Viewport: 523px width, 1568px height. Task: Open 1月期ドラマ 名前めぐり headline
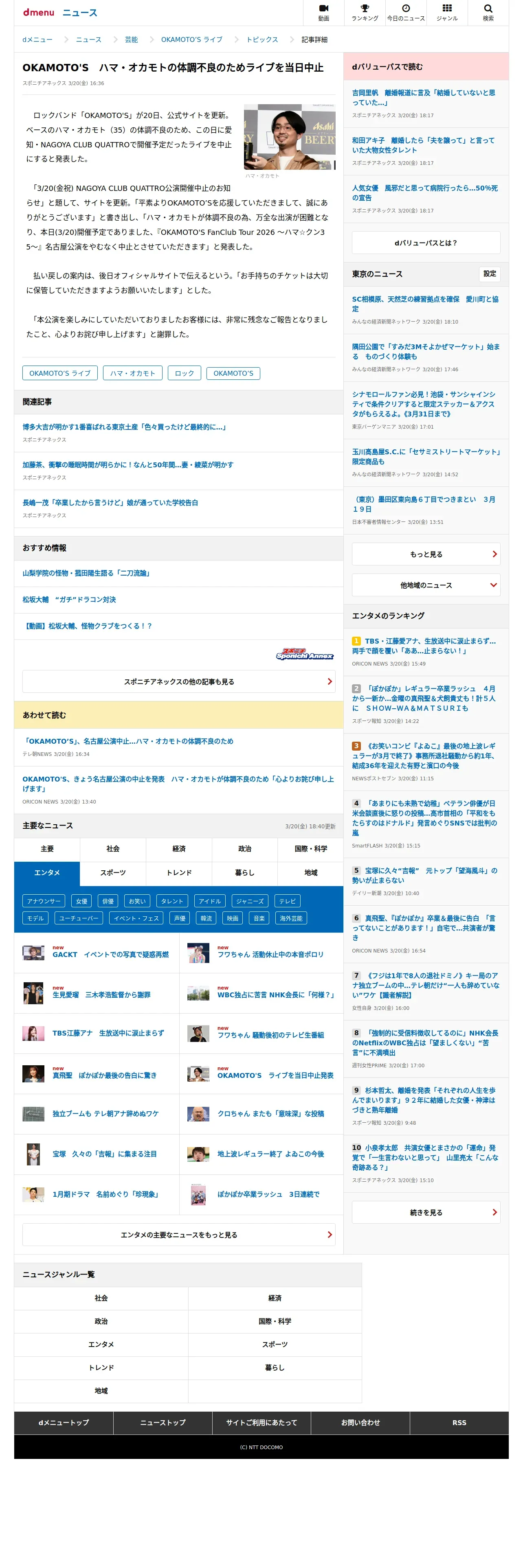click(105, 1194)
